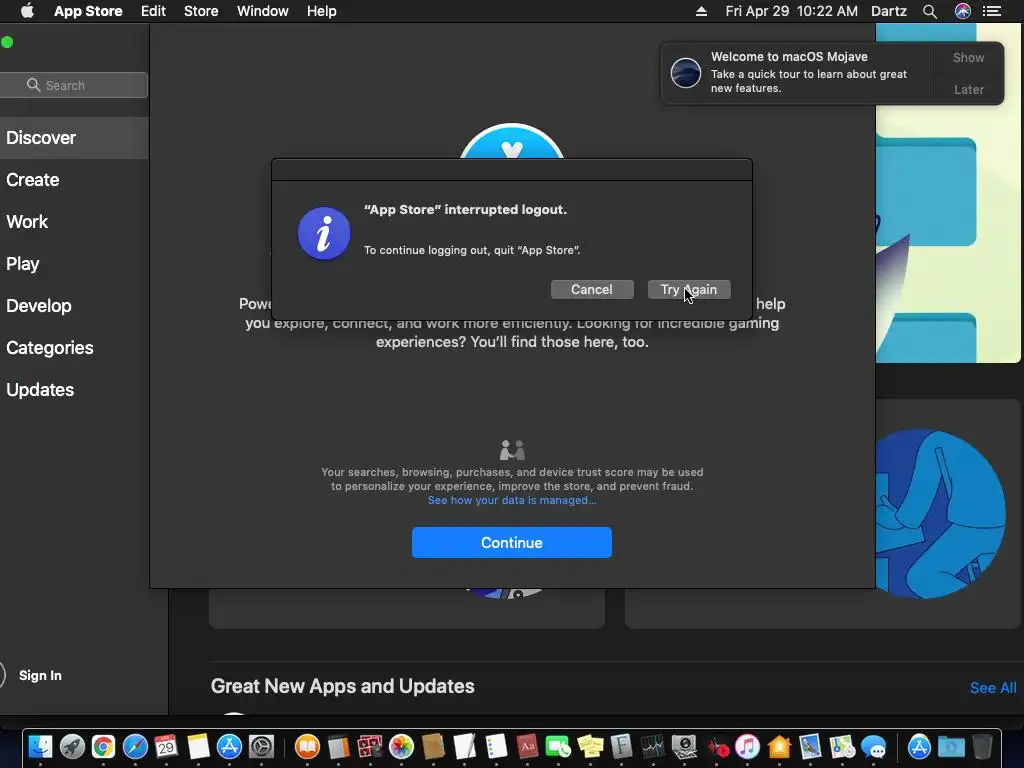The image size is (1024, 768).
Task: Click Show on Mojave notification
Action: [968, 57]
